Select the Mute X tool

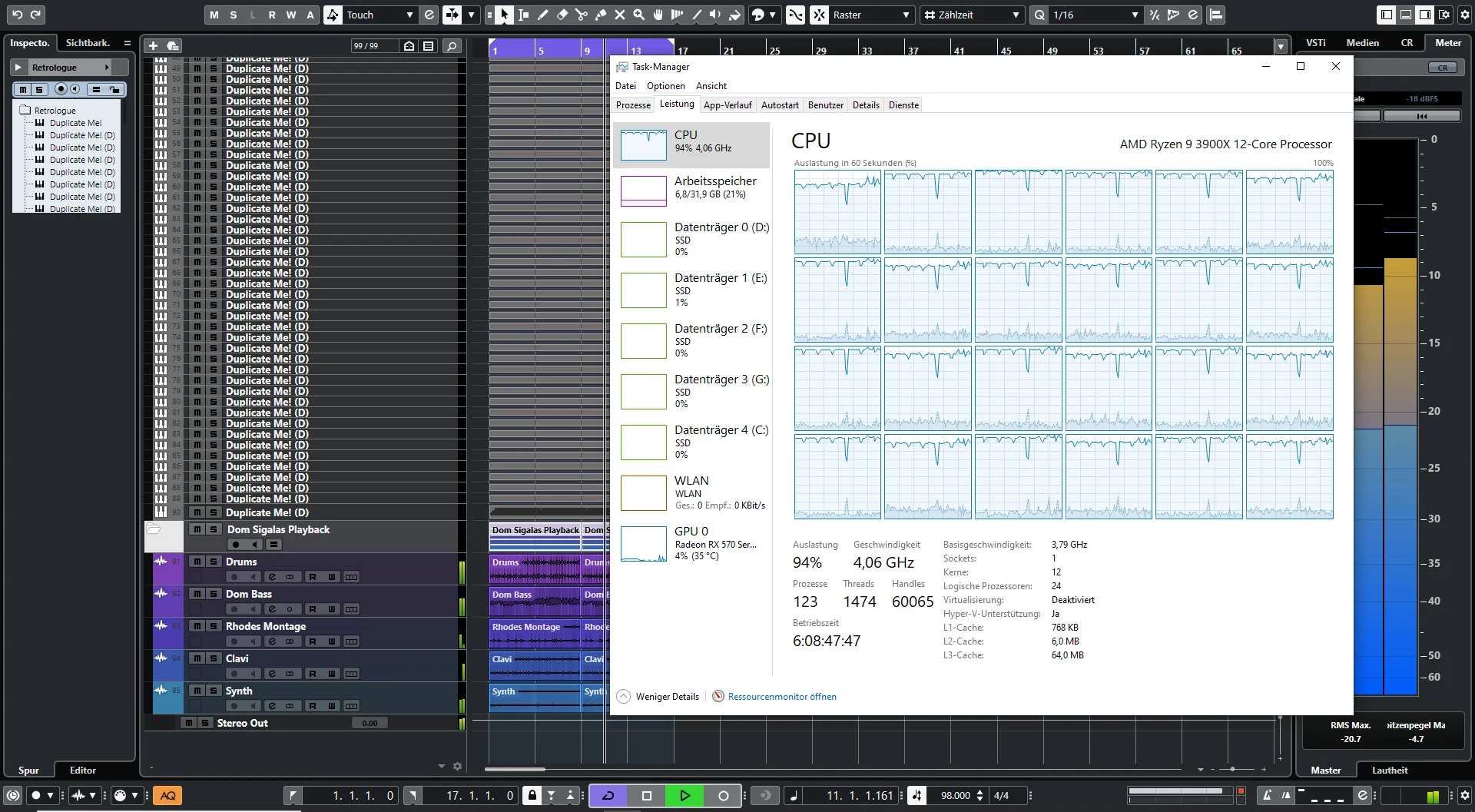pyautogui.click(x=620, y=15)
